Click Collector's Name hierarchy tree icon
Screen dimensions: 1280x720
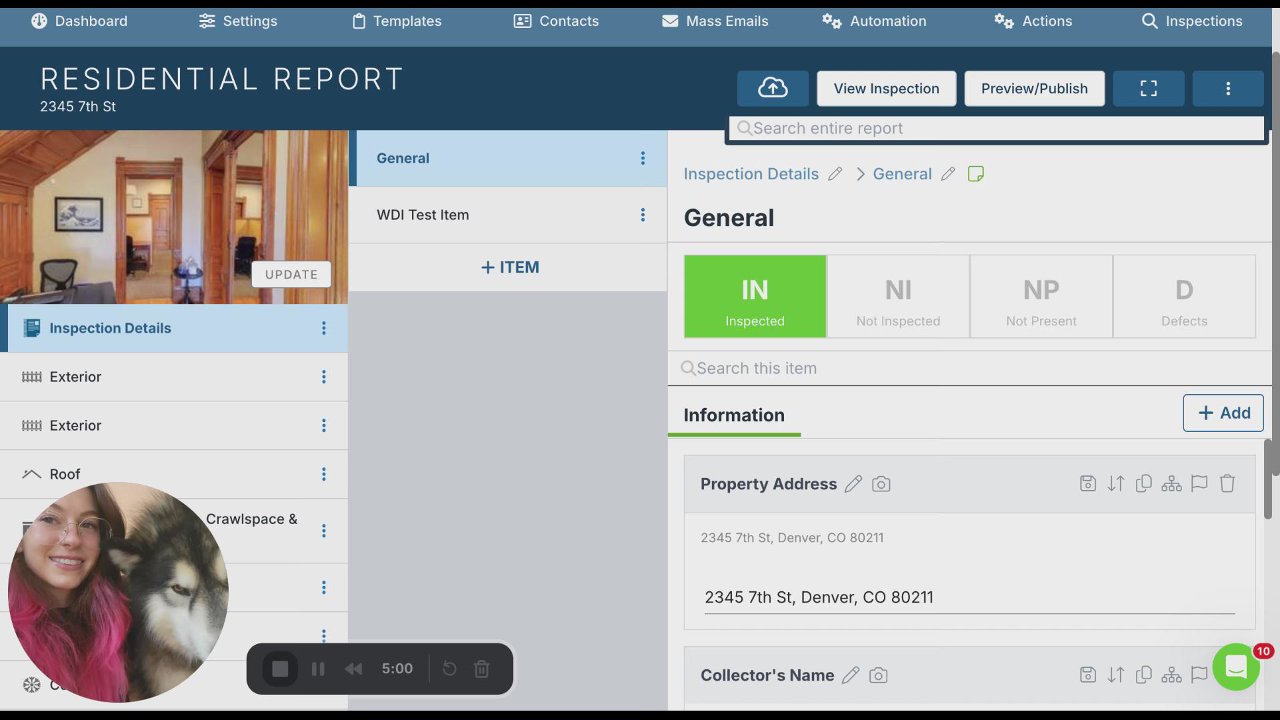pyautogui.click(x=1172, y=675)
